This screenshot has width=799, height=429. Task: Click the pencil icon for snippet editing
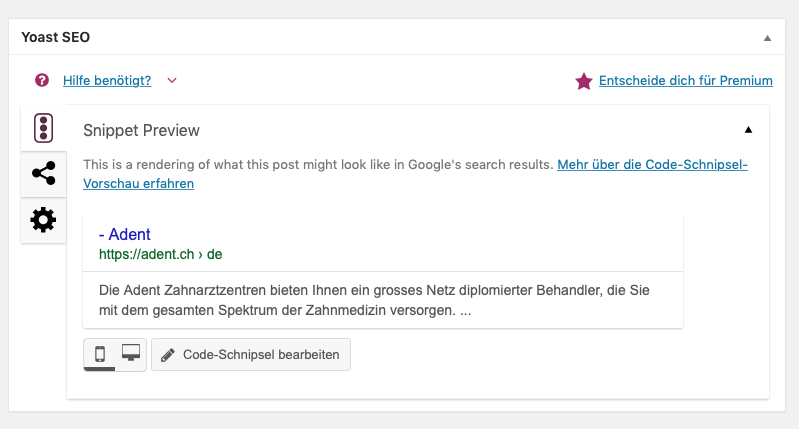coord(168,355)
